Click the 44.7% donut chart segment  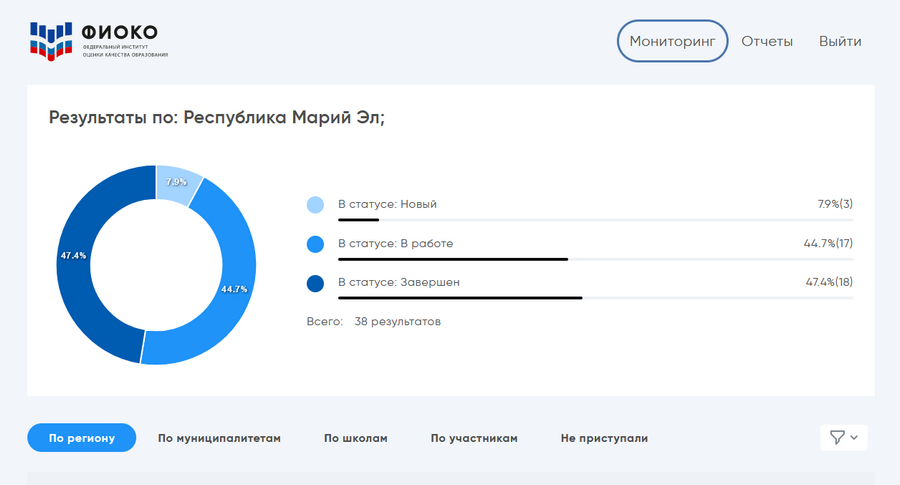pyautogui.click(x=231, y=290)
